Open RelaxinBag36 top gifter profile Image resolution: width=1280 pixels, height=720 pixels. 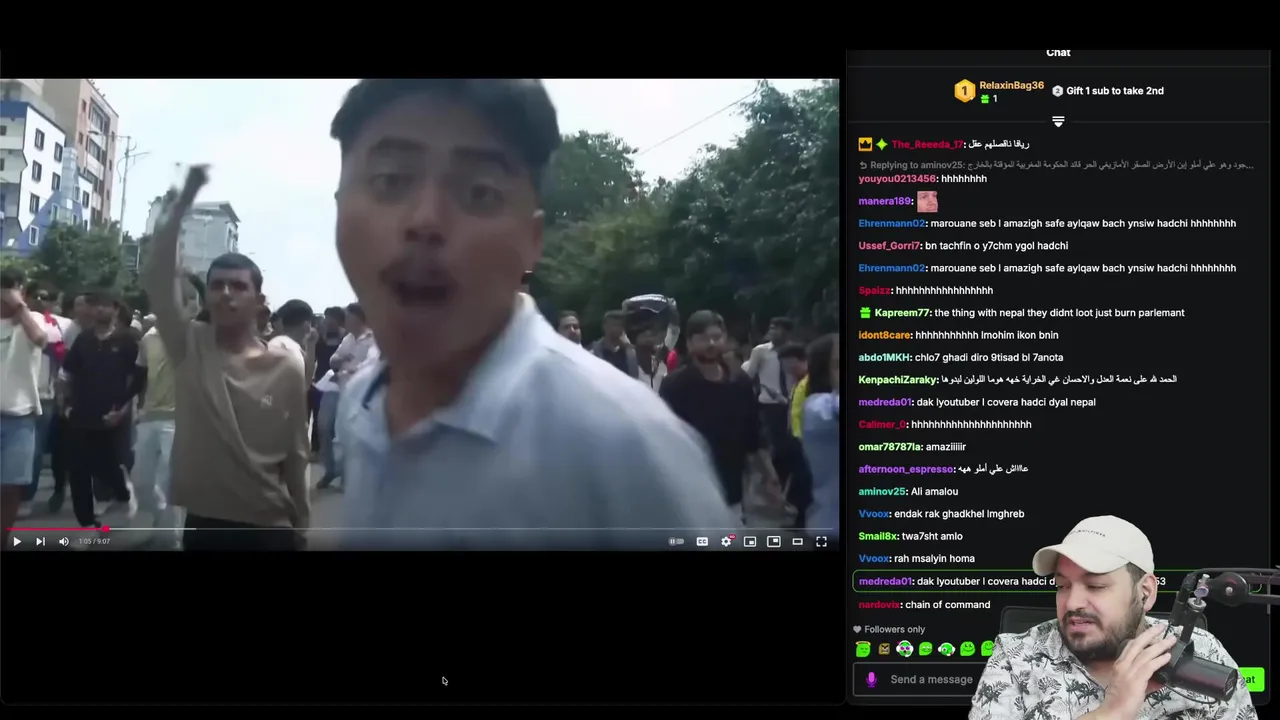coord(1011,85)
